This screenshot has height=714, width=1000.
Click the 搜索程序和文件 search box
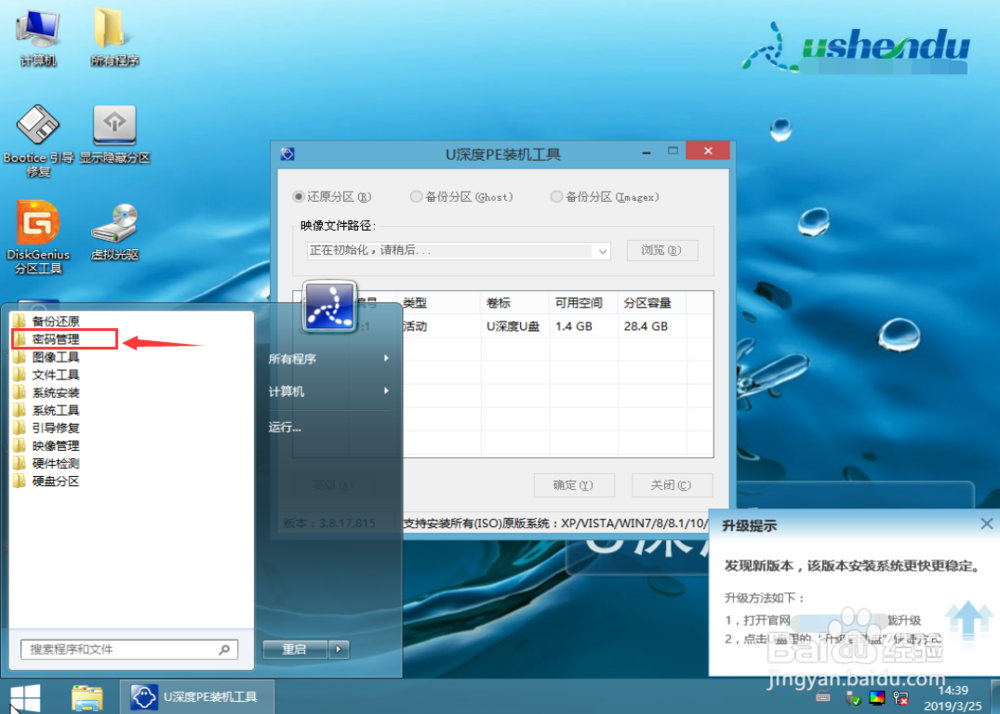[x=128, y=649]
